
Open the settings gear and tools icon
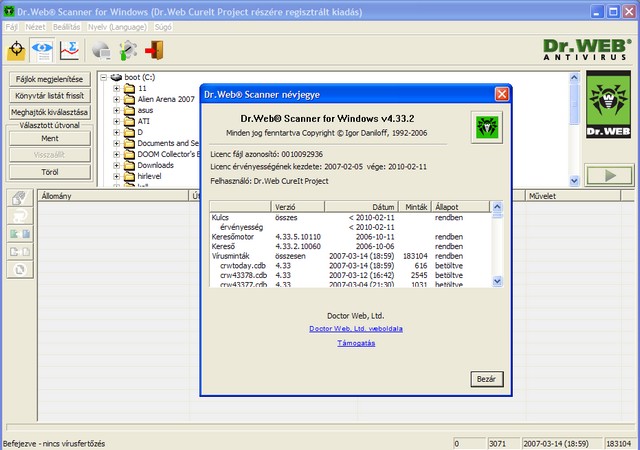pos(128,51)
